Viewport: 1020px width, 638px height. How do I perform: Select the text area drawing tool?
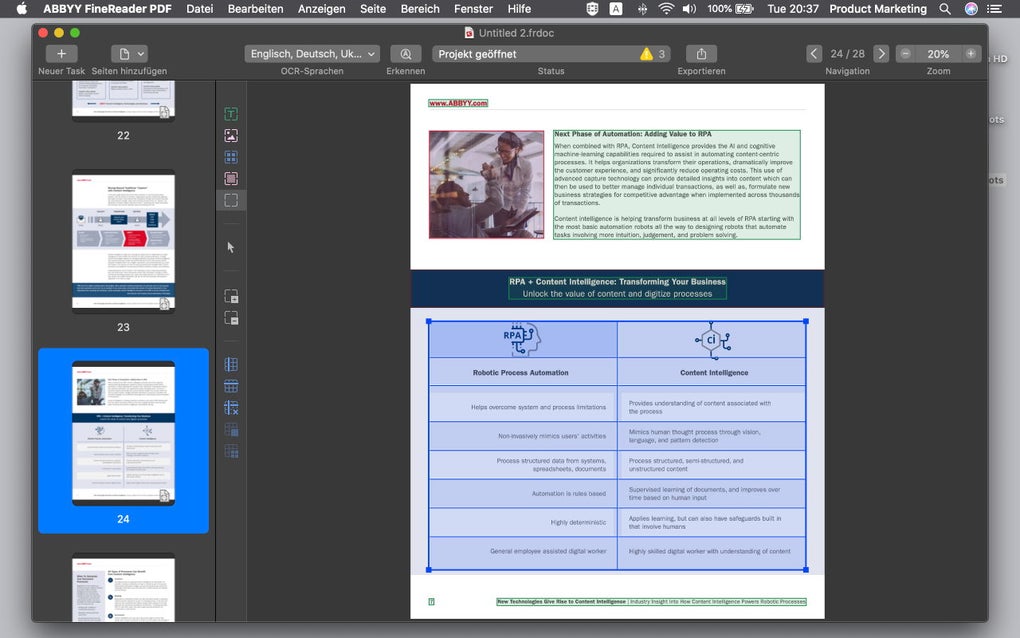pyautogui.click(x=231, y=114)
